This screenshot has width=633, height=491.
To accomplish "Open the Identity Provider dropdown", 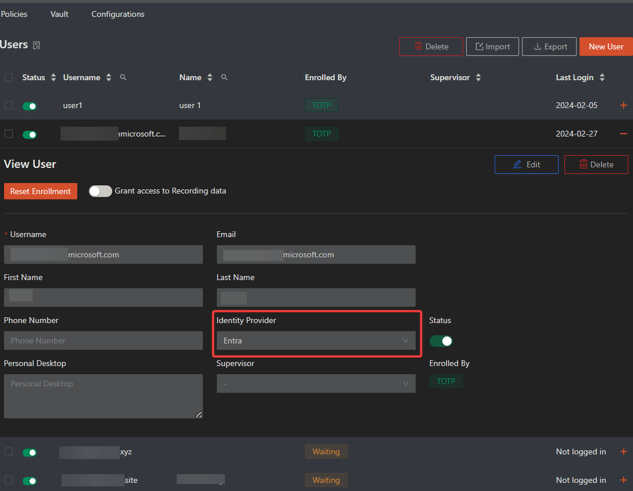I will pos(316,341).
